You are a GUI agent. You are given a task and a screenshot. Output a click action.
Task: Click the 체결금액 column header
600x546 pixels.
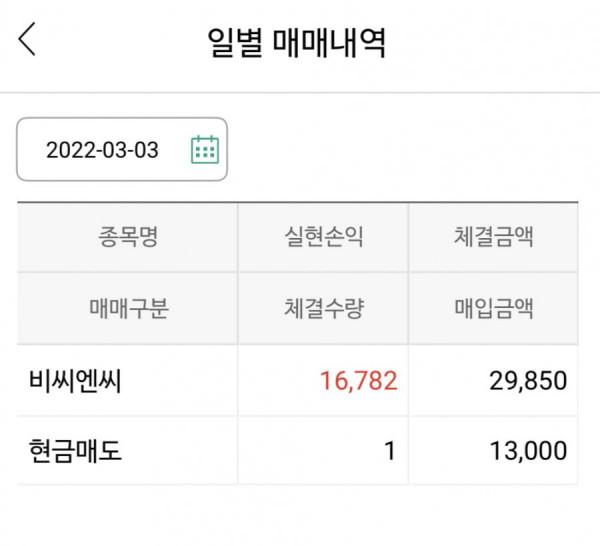493,237
